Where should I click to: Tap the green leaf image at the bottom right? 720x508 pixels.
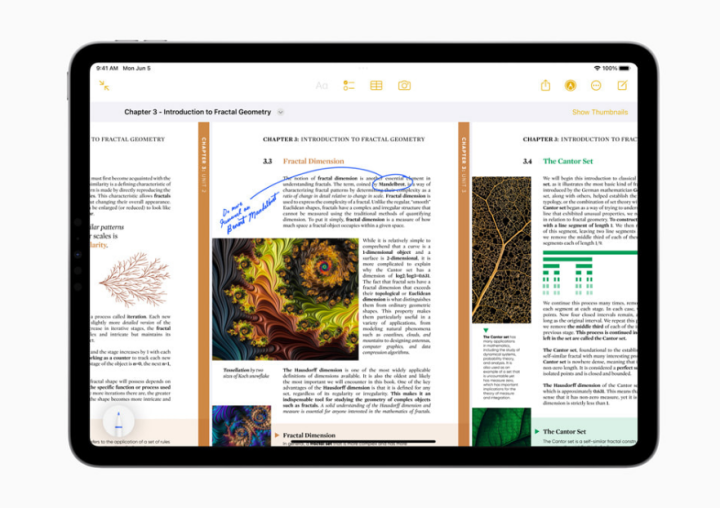(501, 427)
